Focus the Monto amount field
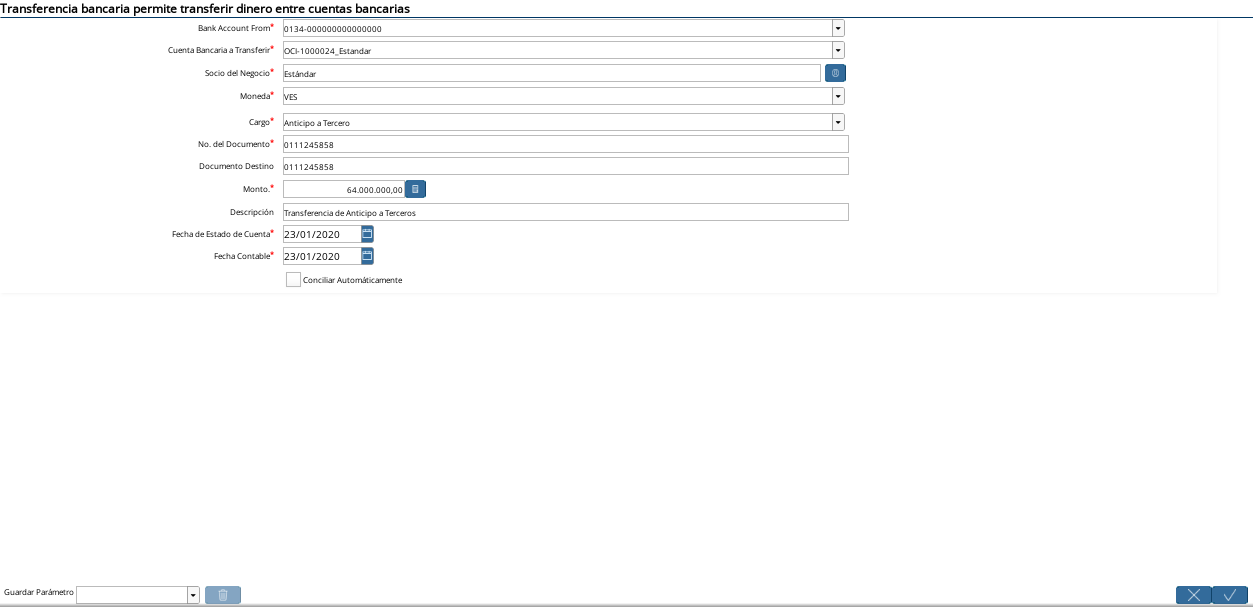The image size is (1253, 607). point(343,189)
